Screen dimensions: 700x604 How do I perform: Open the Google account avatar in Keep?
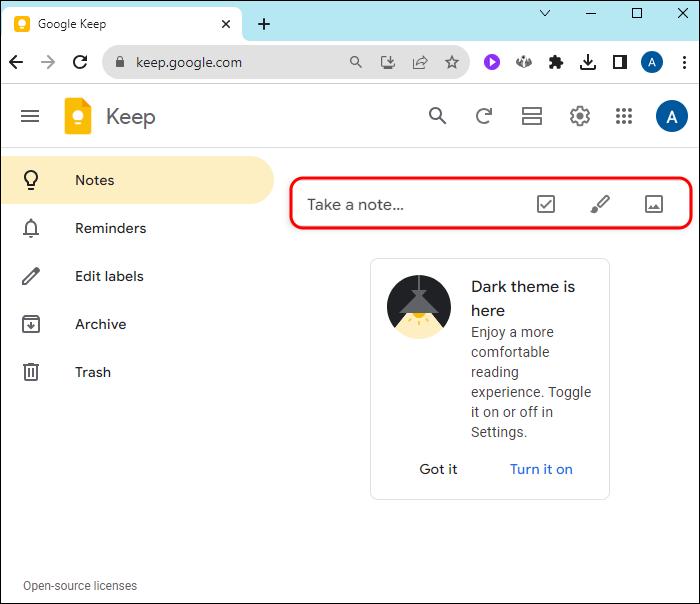point(671,116)
